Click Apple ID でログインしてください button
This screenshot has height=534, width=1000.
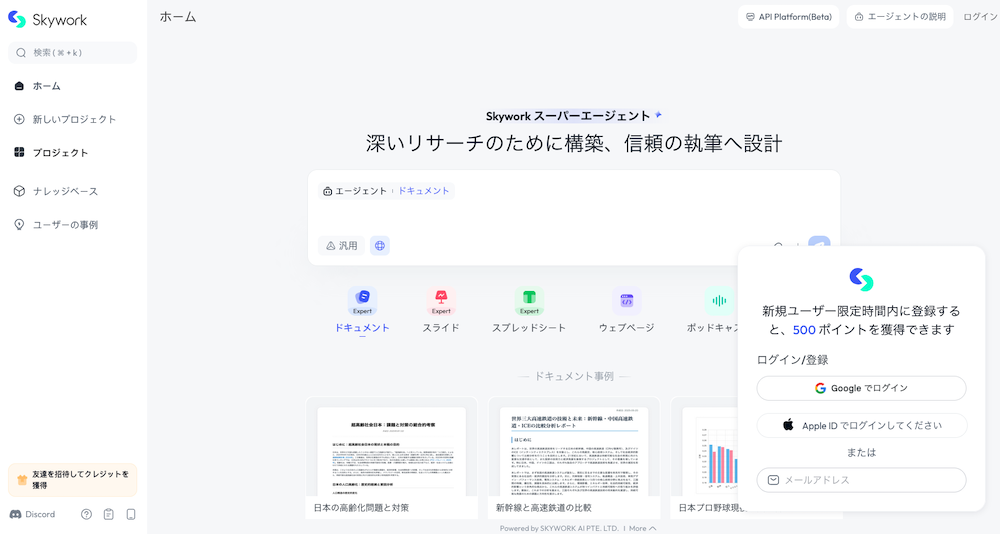(861, 425)
